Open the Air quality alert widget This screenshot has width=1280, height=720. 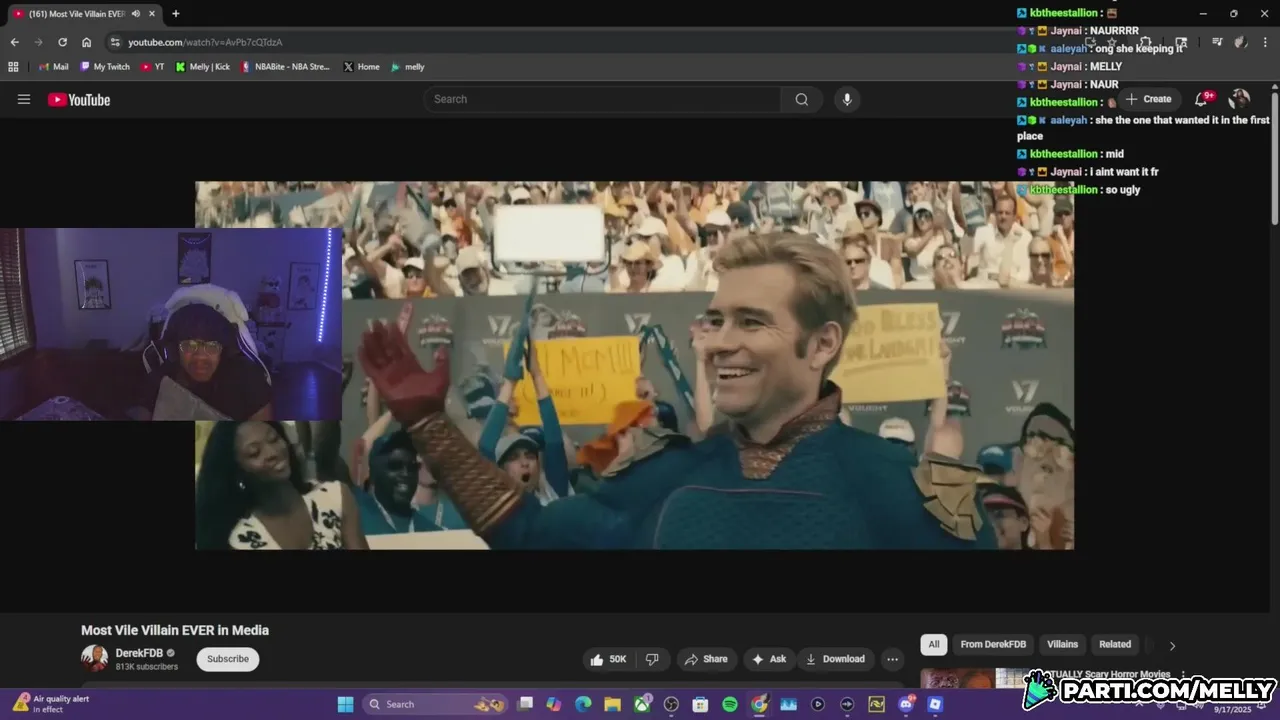tap(52, 704)
